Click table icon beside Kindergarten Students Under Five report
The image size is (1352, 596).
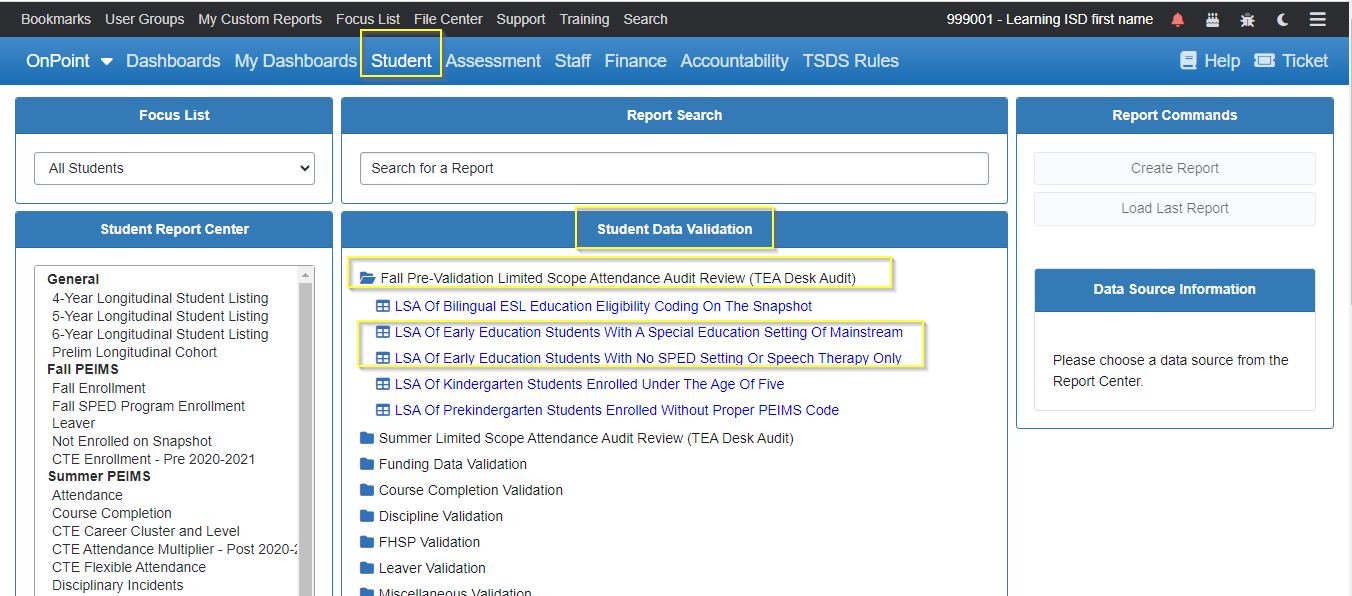point(382,384)
